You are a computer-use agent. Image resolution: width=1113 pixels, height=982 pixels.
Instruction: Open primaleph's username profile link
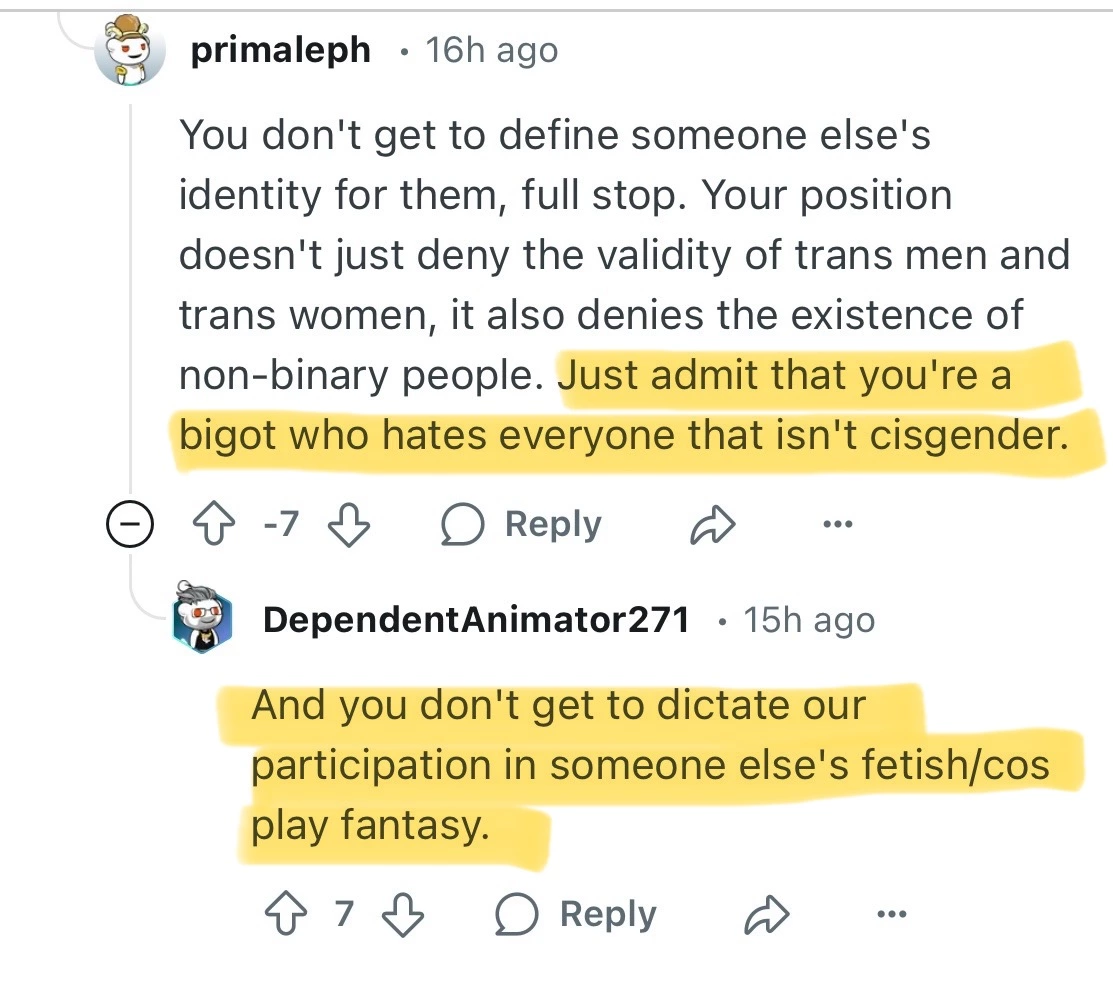[280, 50]
